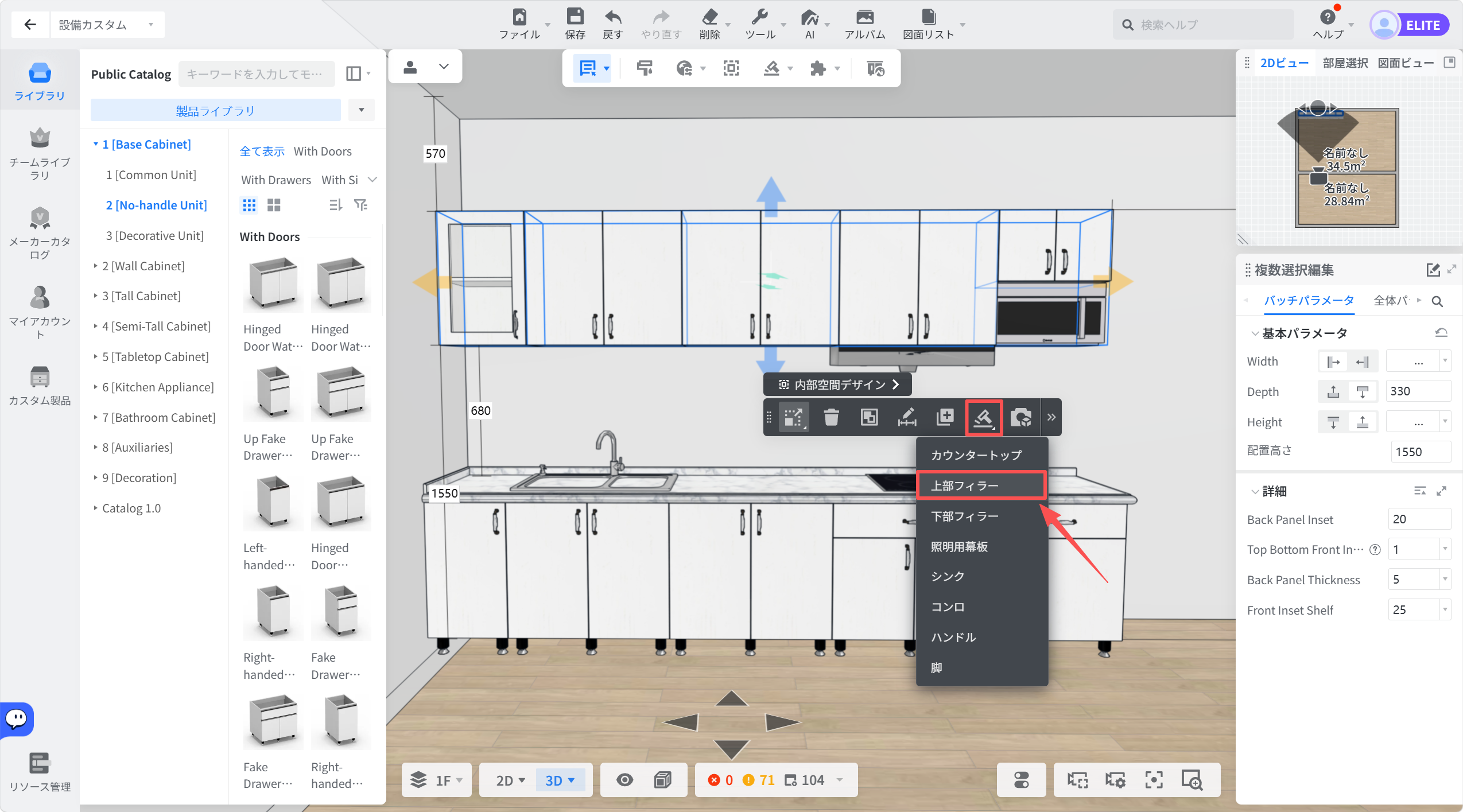Viewport: 1463px width, 812px height.
Task: Open リソース管理 in the sidebar
Action: click(x=40, y=772)
